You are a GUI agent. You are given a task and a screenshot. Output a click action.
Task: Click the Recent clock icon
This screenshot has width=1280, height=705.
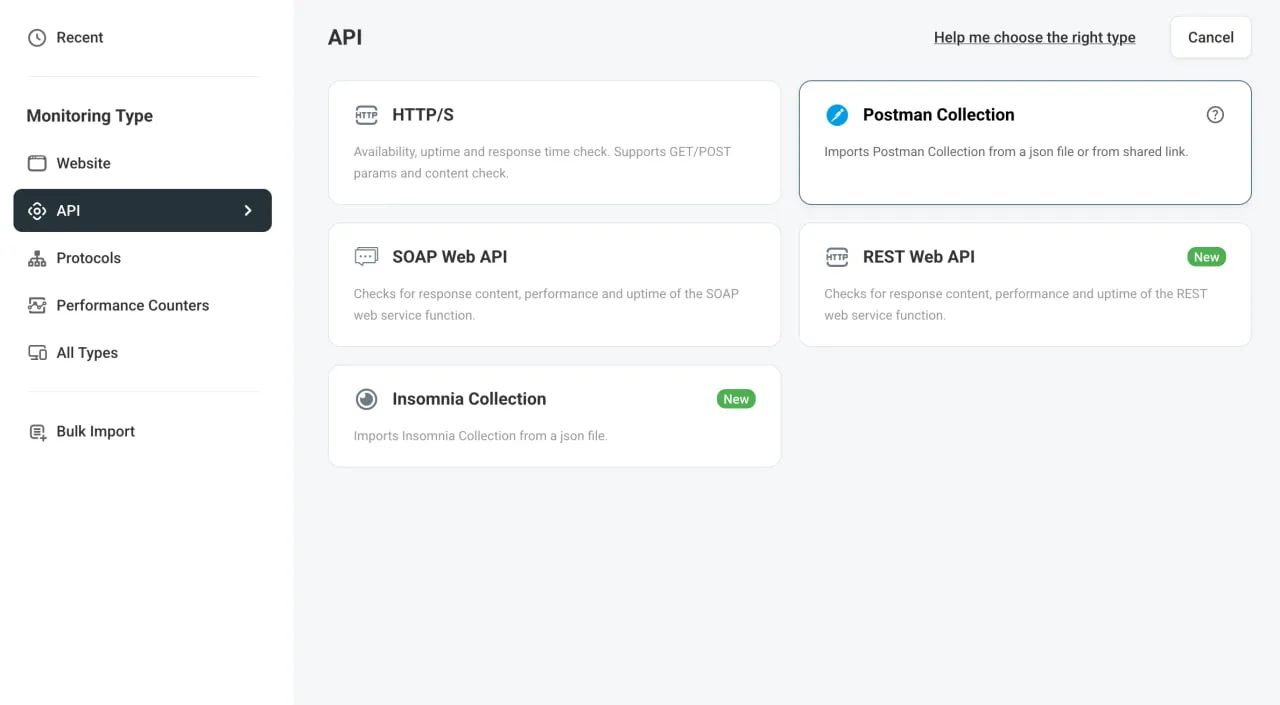pyautogui.click(x=36, y=37)
